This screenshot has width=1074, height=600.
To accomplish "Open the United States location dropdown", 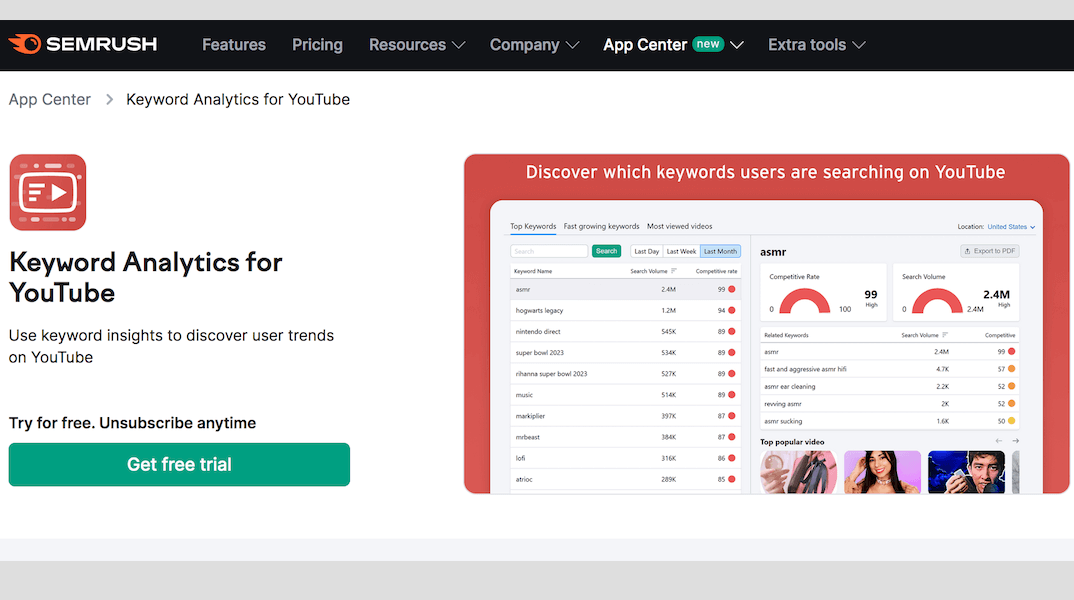I will (x=1011, y=227).
